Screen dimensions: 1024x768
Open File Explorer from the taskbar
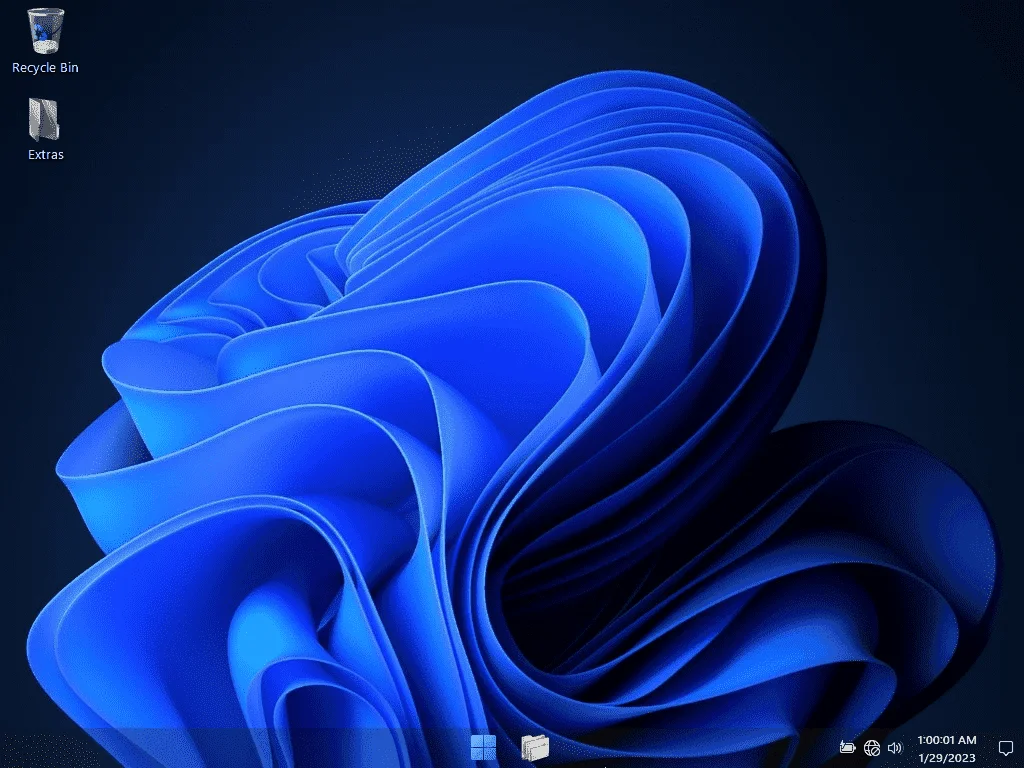point(535,747)
